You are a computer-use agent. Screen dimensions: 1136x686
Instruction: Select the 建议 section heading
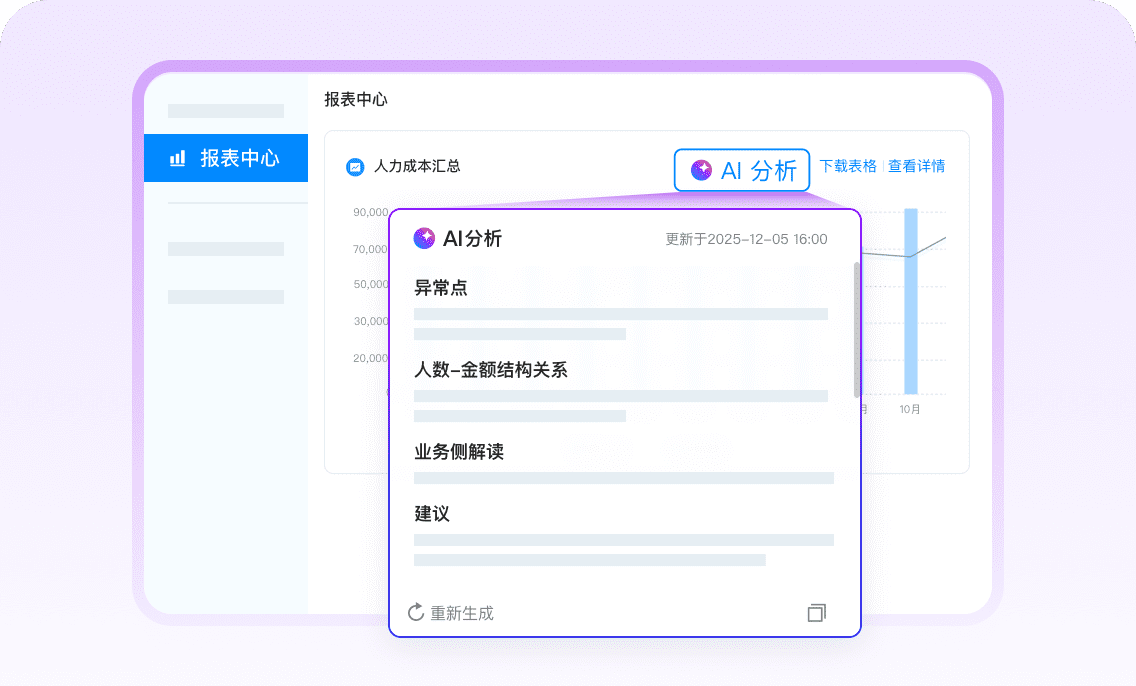[432, 514]
